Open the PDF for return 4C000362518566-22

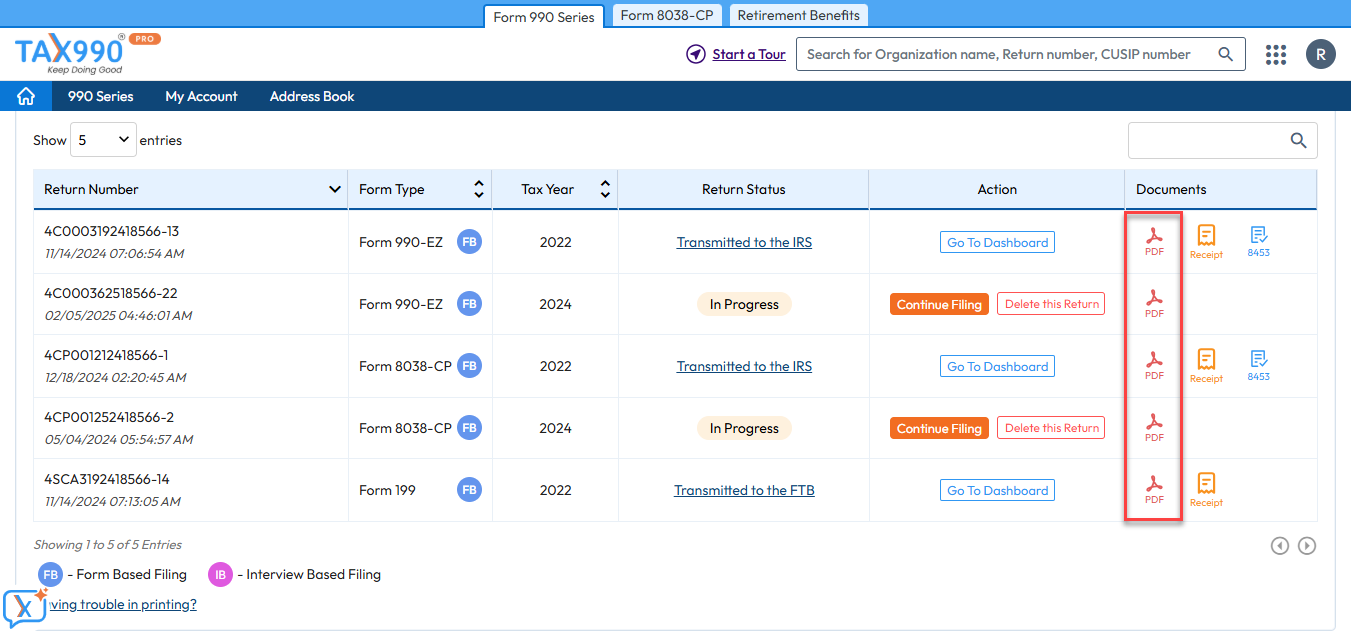[1154, 304]
